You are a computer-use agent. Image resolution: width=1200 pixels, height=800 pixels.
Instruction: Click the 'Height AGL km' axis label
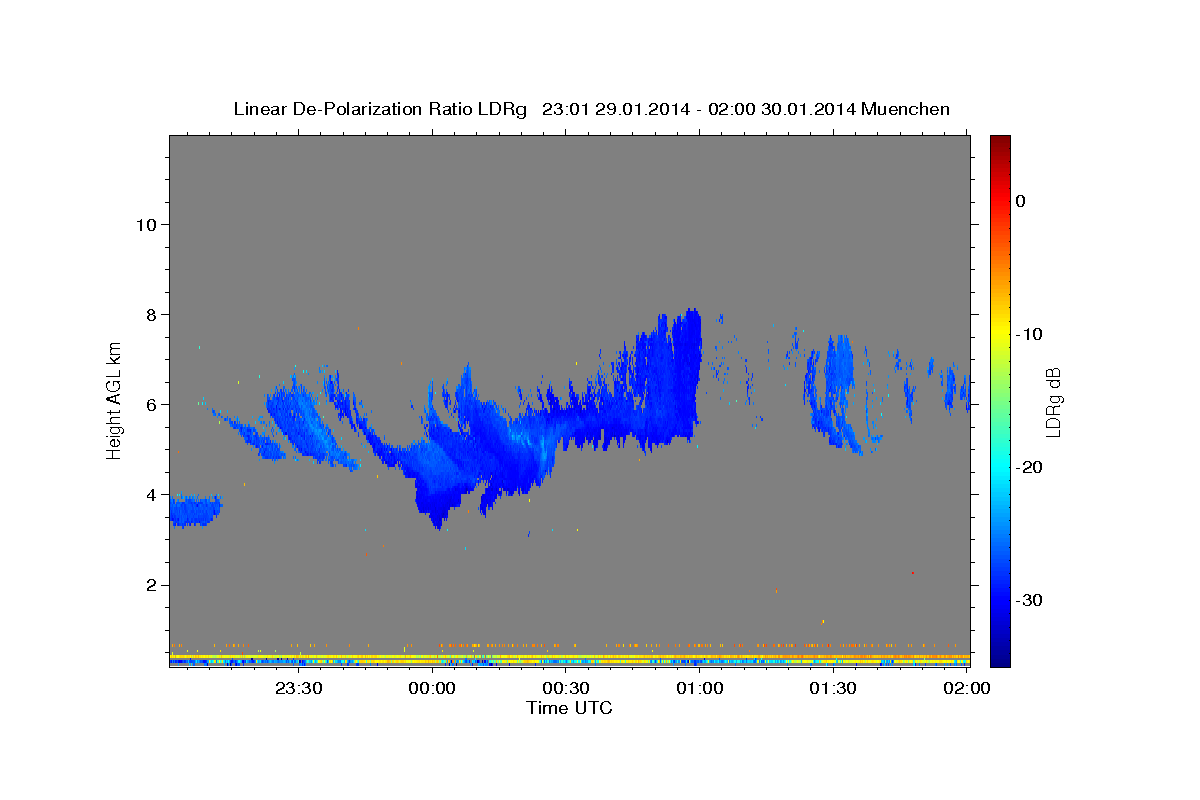coord(115,399)
